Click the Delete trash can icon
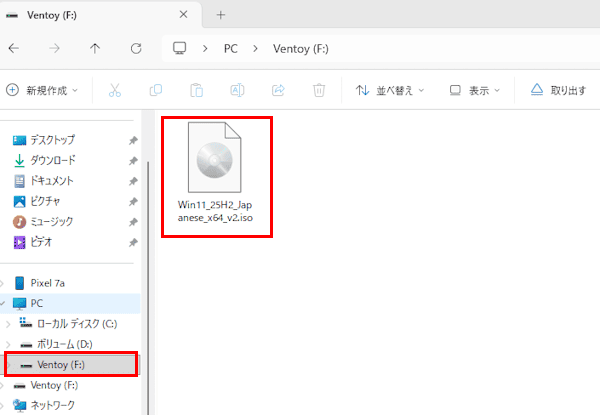The width and height of the screenshot is (600, 415). [x=319, y=90]
